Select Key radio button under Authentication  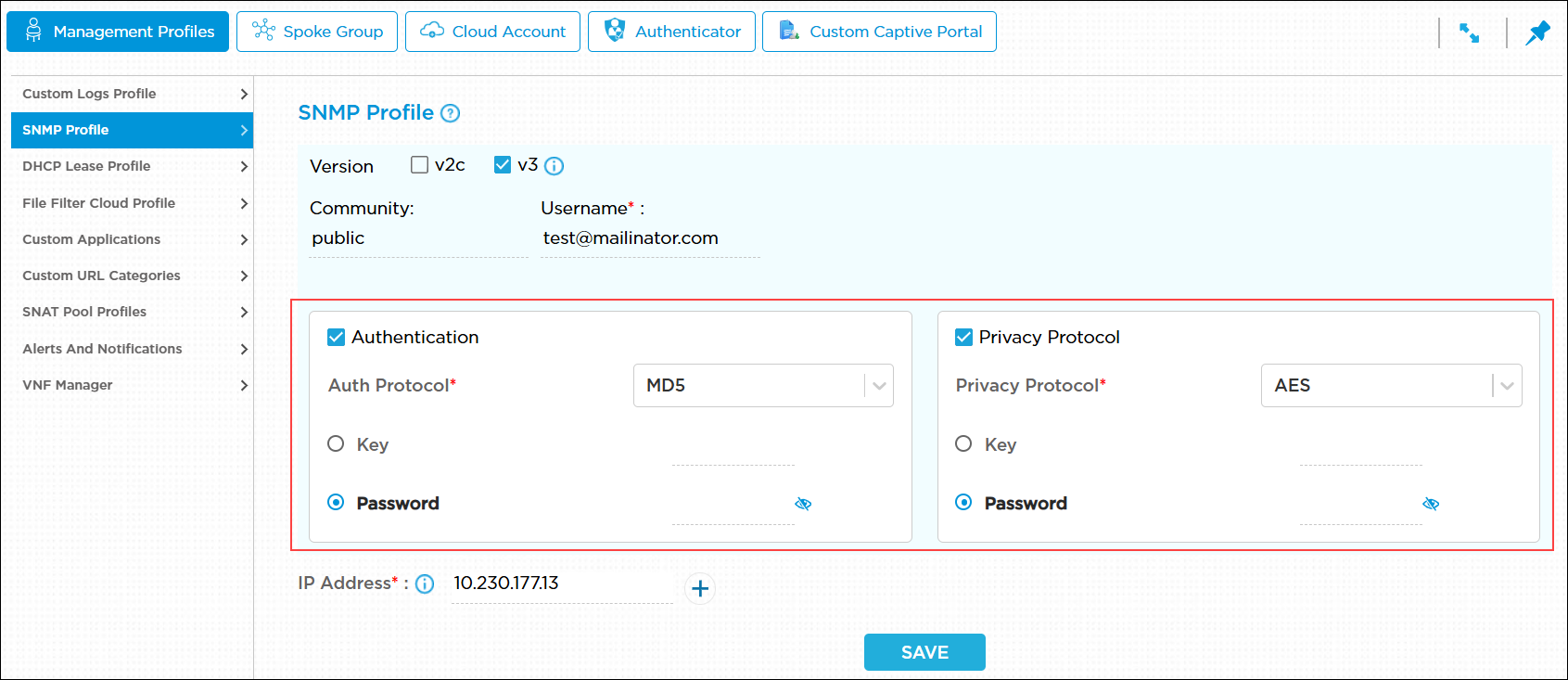(336, 444)
